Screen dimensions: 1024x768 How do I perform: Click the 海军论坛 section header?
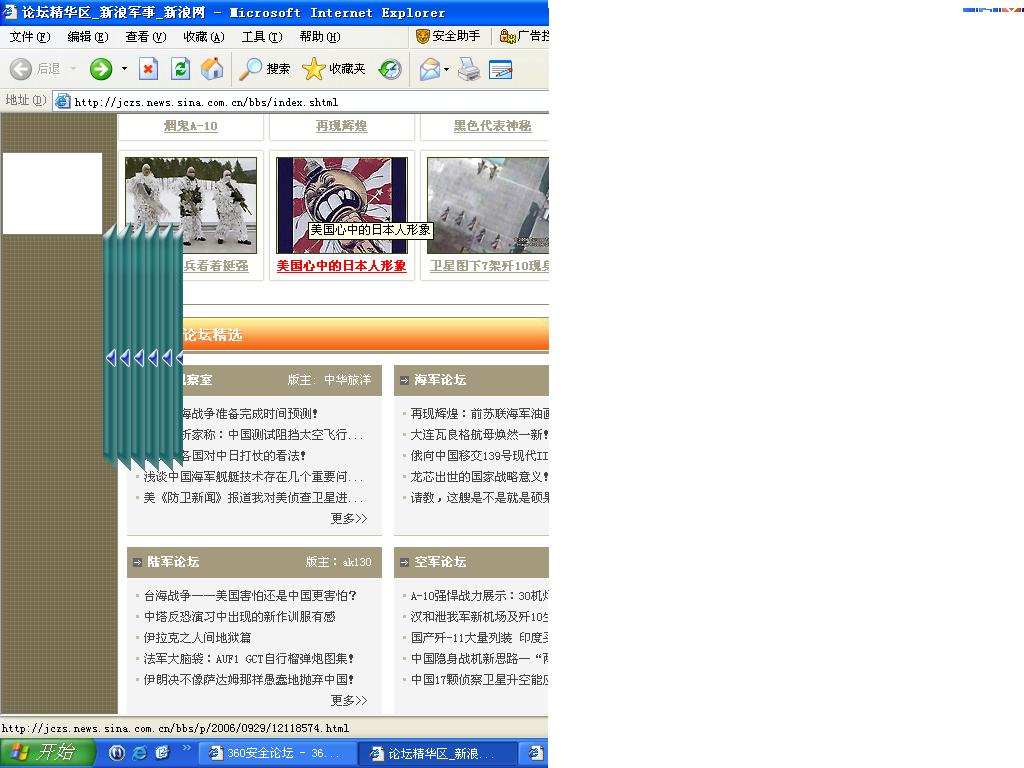point(440,380)
